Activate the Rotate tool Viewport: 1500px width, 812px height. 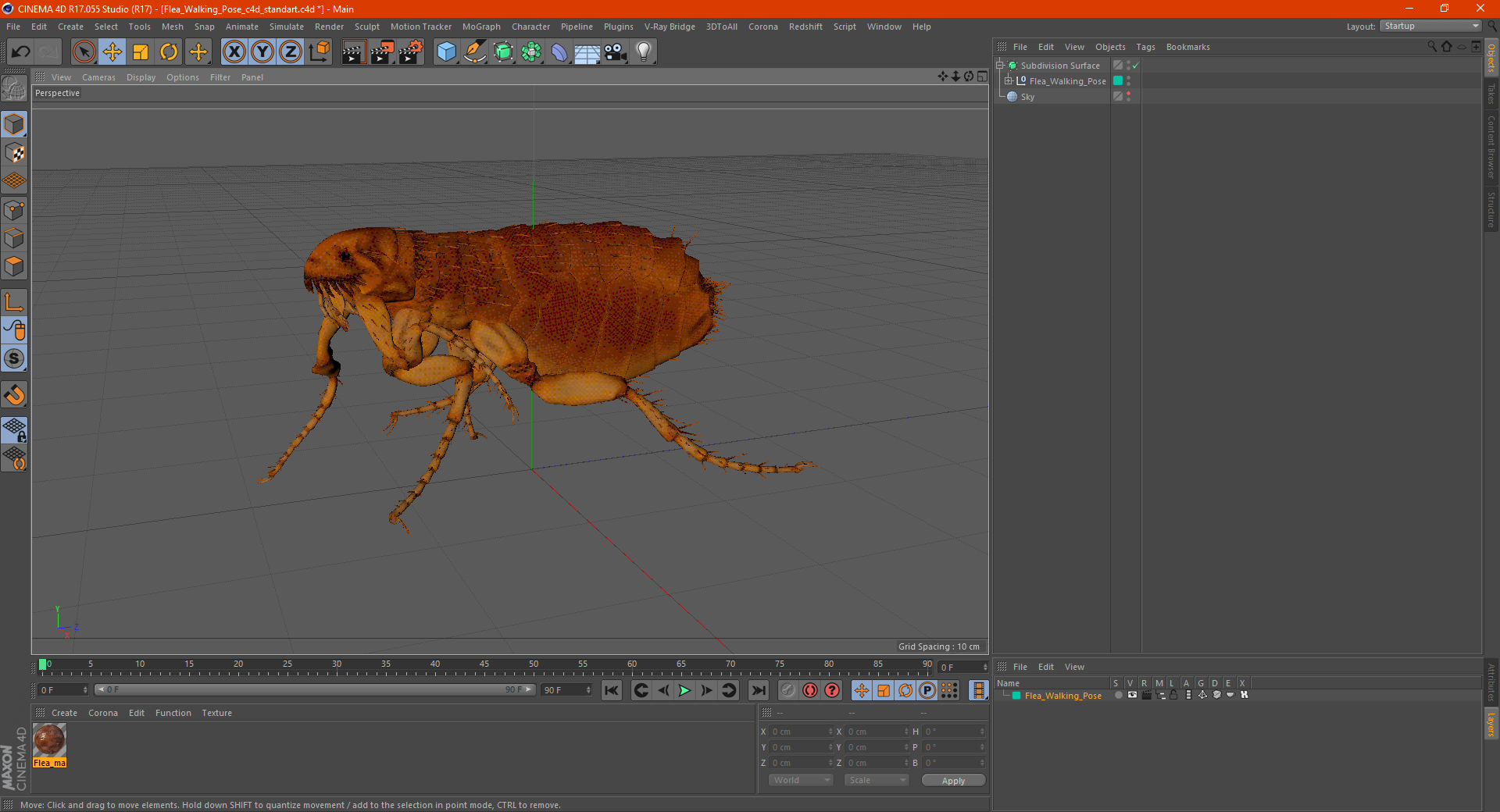click(169, 52)
